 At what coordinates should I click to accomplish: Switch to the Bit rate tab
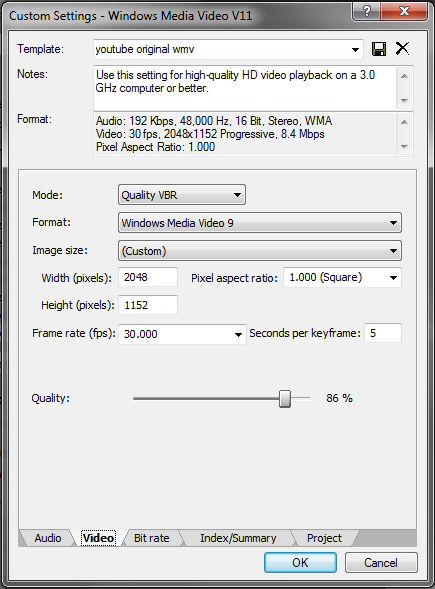[x=152, y=538]
